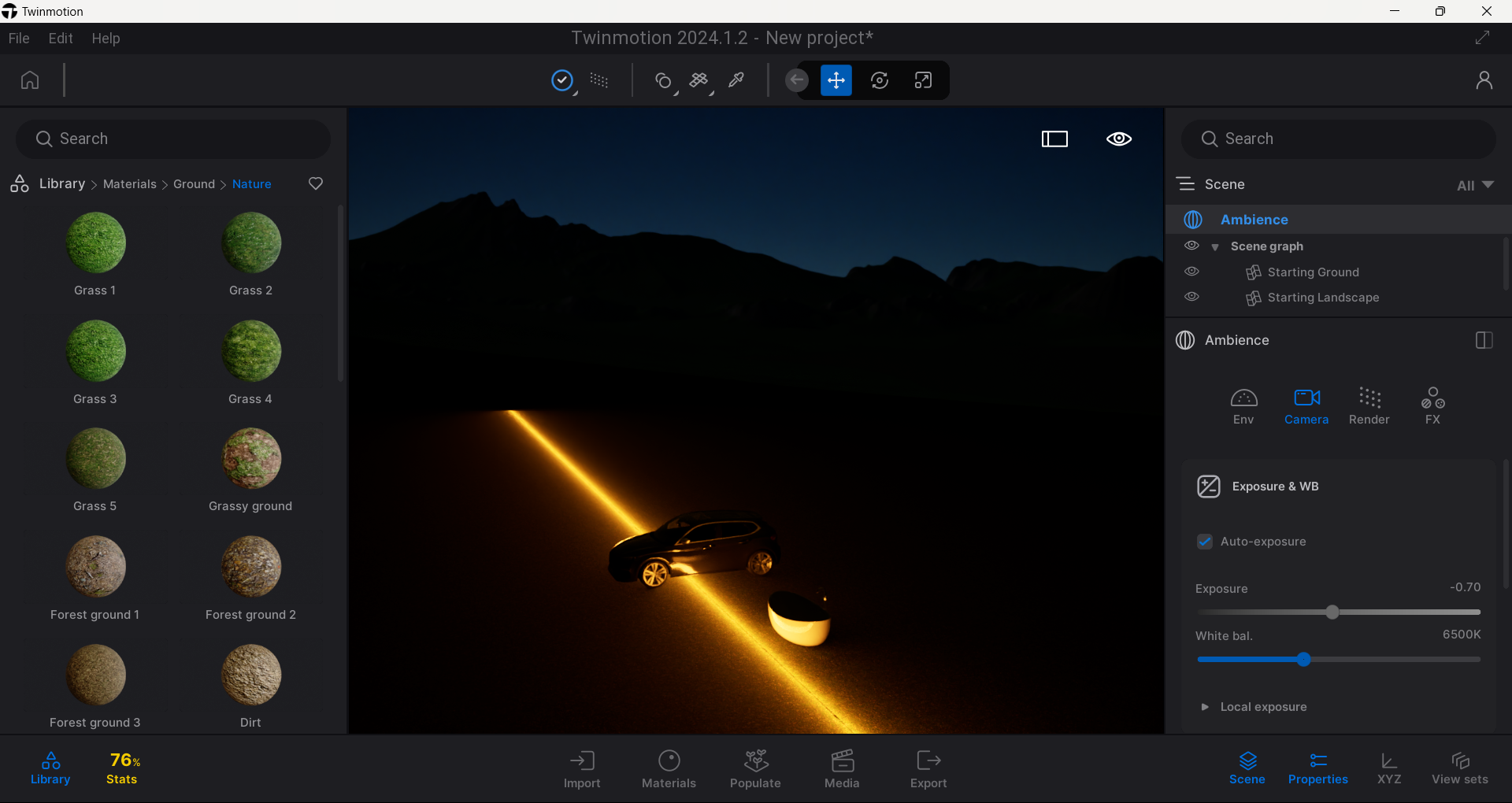Viewport: 1512px width, 803px height.
Task: Click the Library panel scrollbar
Action: [x=340, y=293]
